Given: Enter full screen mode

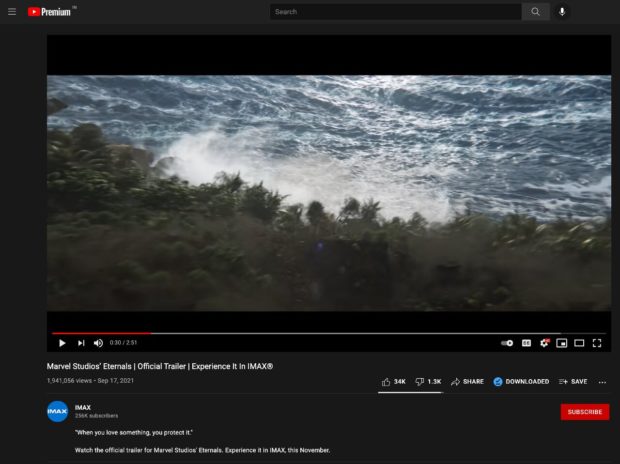Looking at the screenshot, I should tap(597, 343).
